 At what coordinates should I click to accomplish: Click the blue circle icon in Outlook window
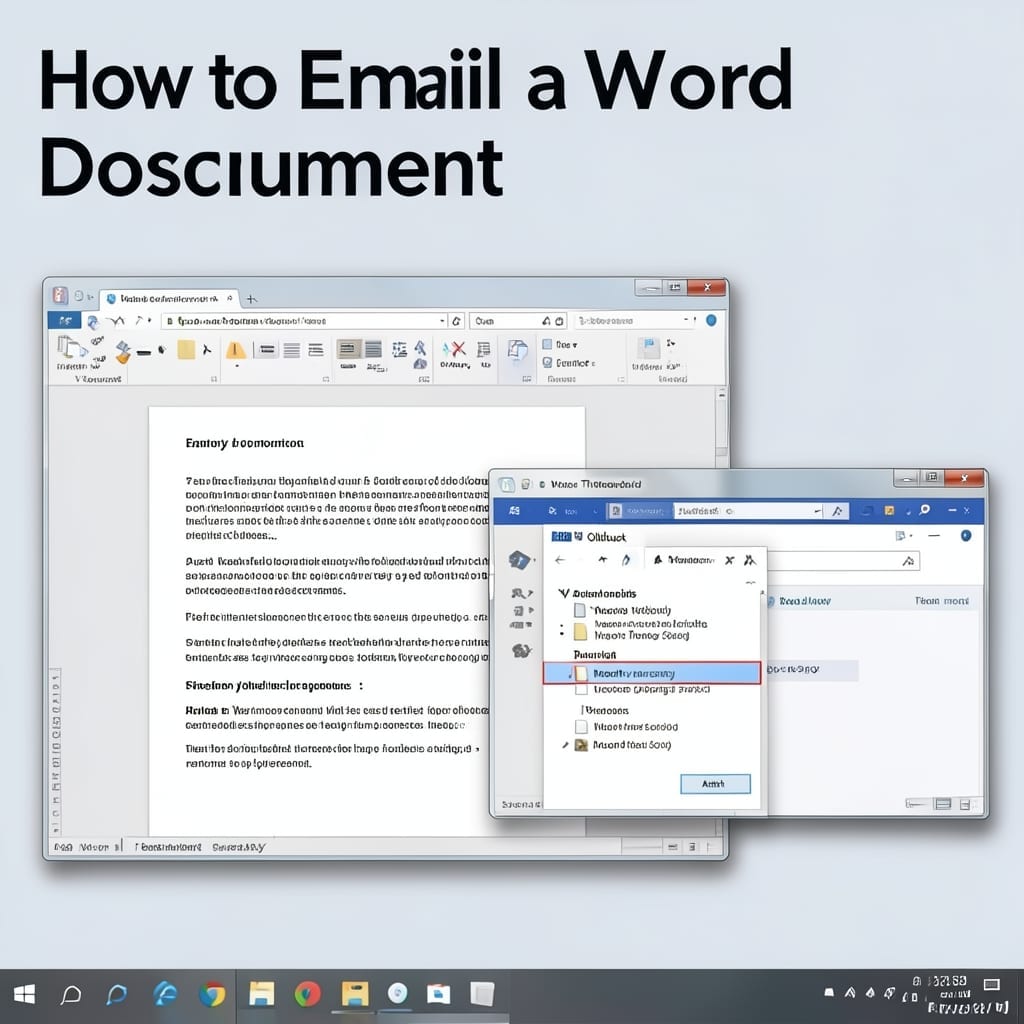pyautogui.click(x=966, y=536)
